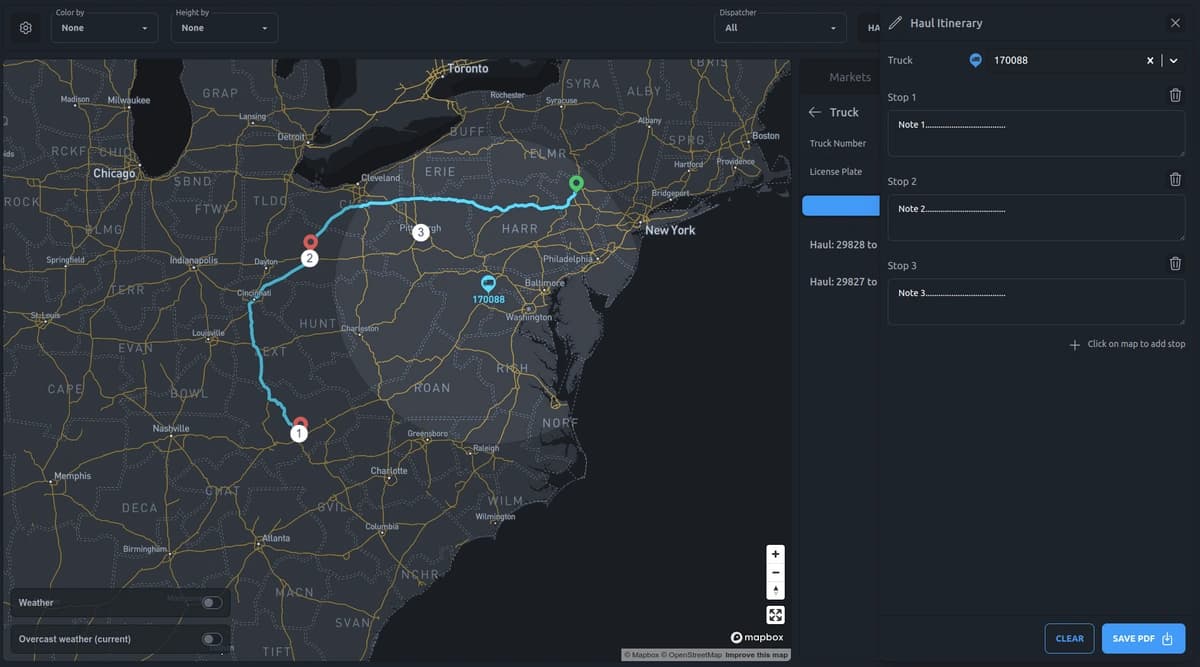This screenshot has width=1200, height=667.
Task: Open the settings gear icon
Action: (x=26, y=28)
